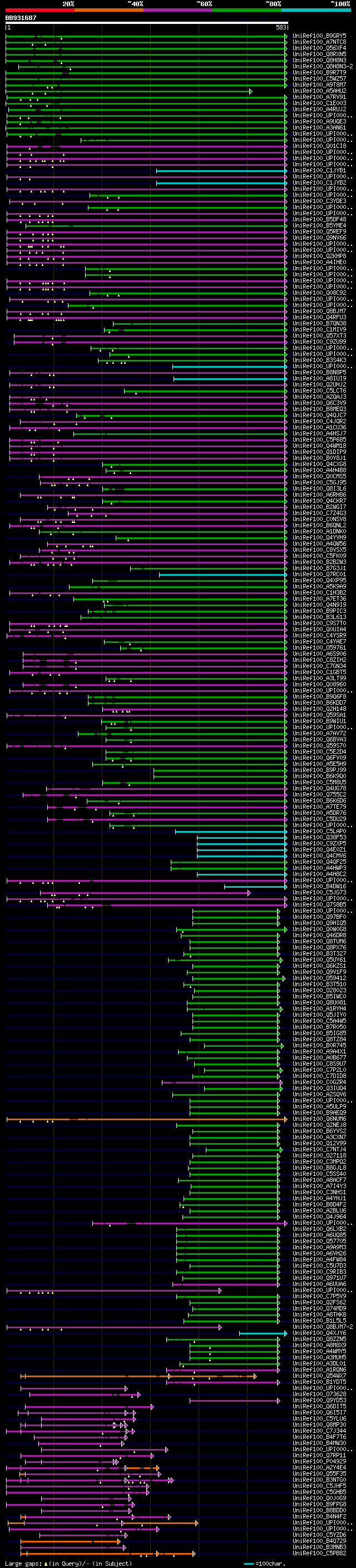Select the UniRef100_Q8RXN5 label
Image resolution: width=356 pixels, height=1568 pixels.
tap(319, 54)
